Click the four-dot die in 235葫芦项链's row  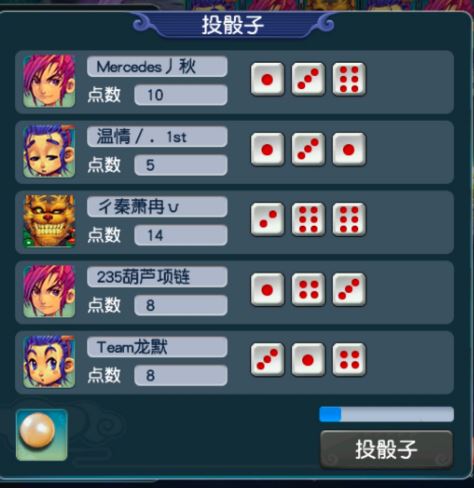click(308, 289)
